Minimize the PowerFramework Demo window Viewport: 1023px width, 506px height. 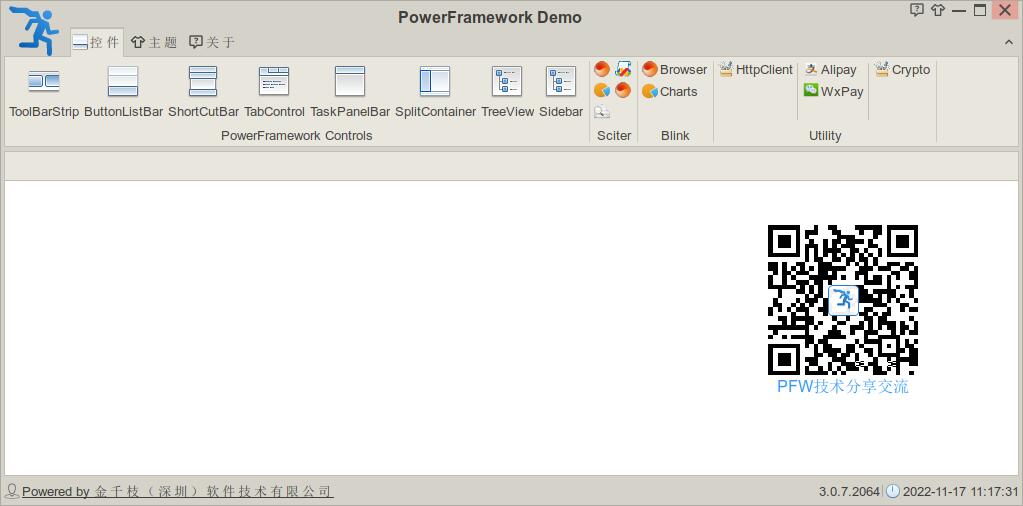pos(958,10)
